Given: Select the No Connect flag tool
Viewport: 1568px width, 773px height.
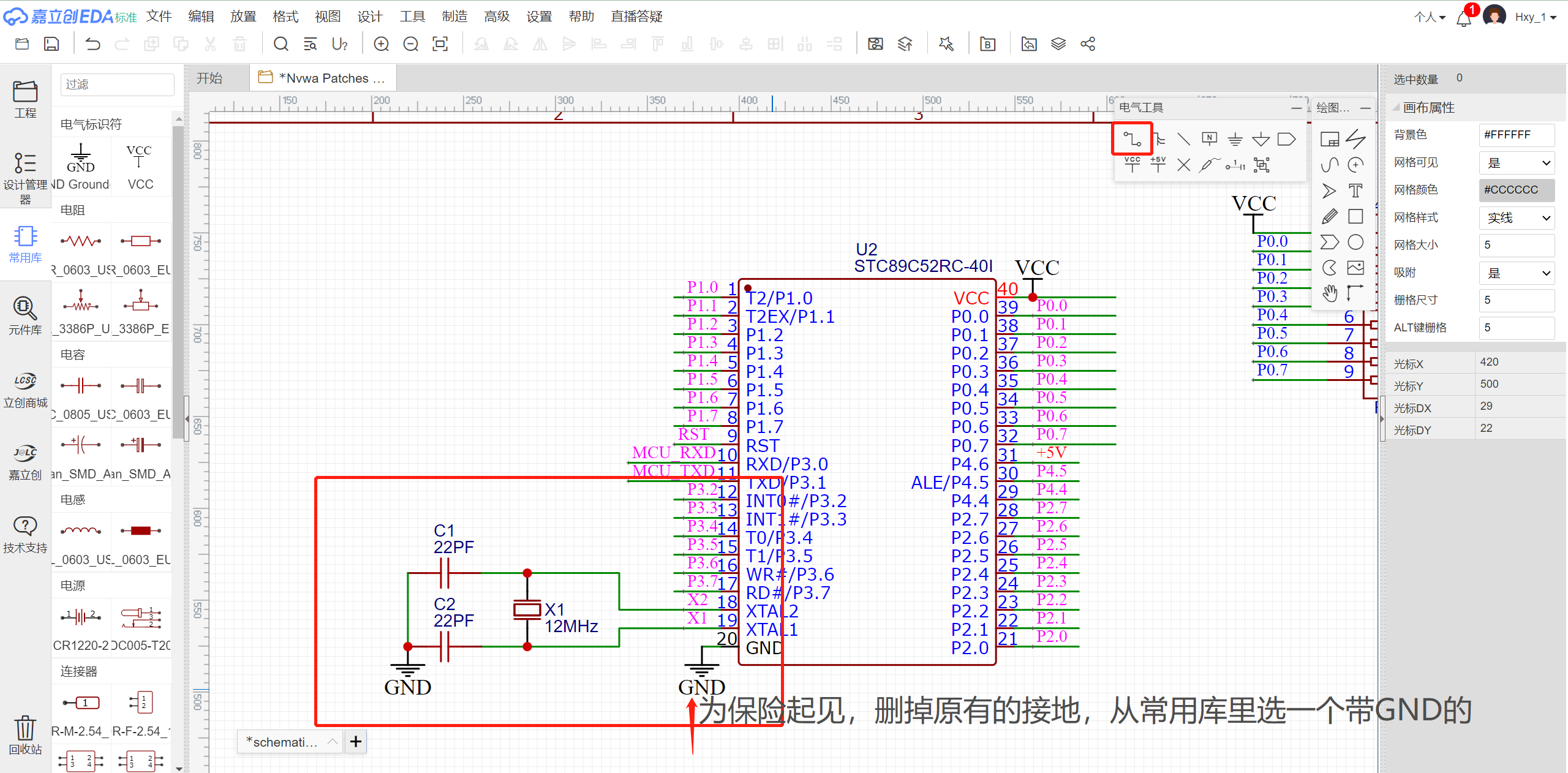Looking at the screenshot, I should pos(1183,165).
